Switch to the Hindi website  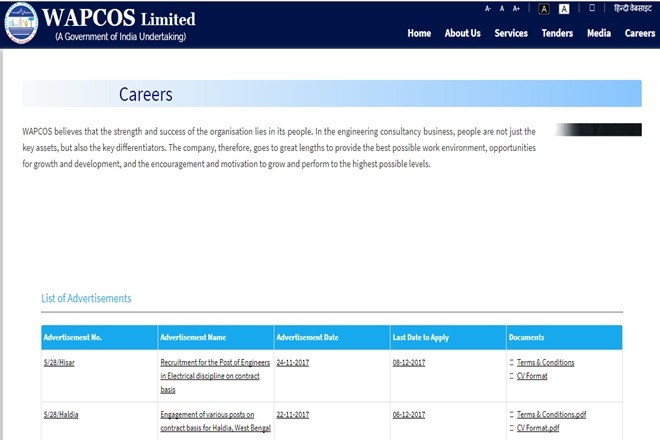pyautogui.click(x=634, y=8)
